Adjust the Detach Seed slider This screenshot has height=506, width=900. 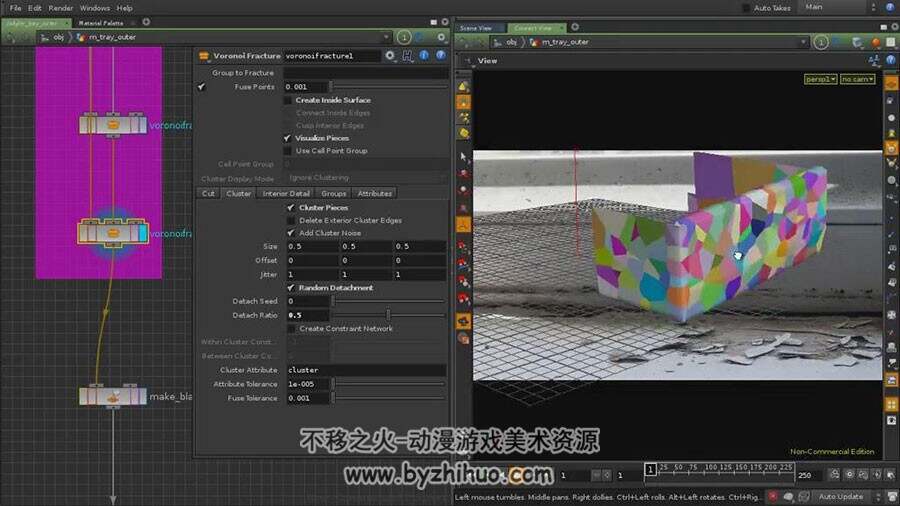(x=389, y=301)
